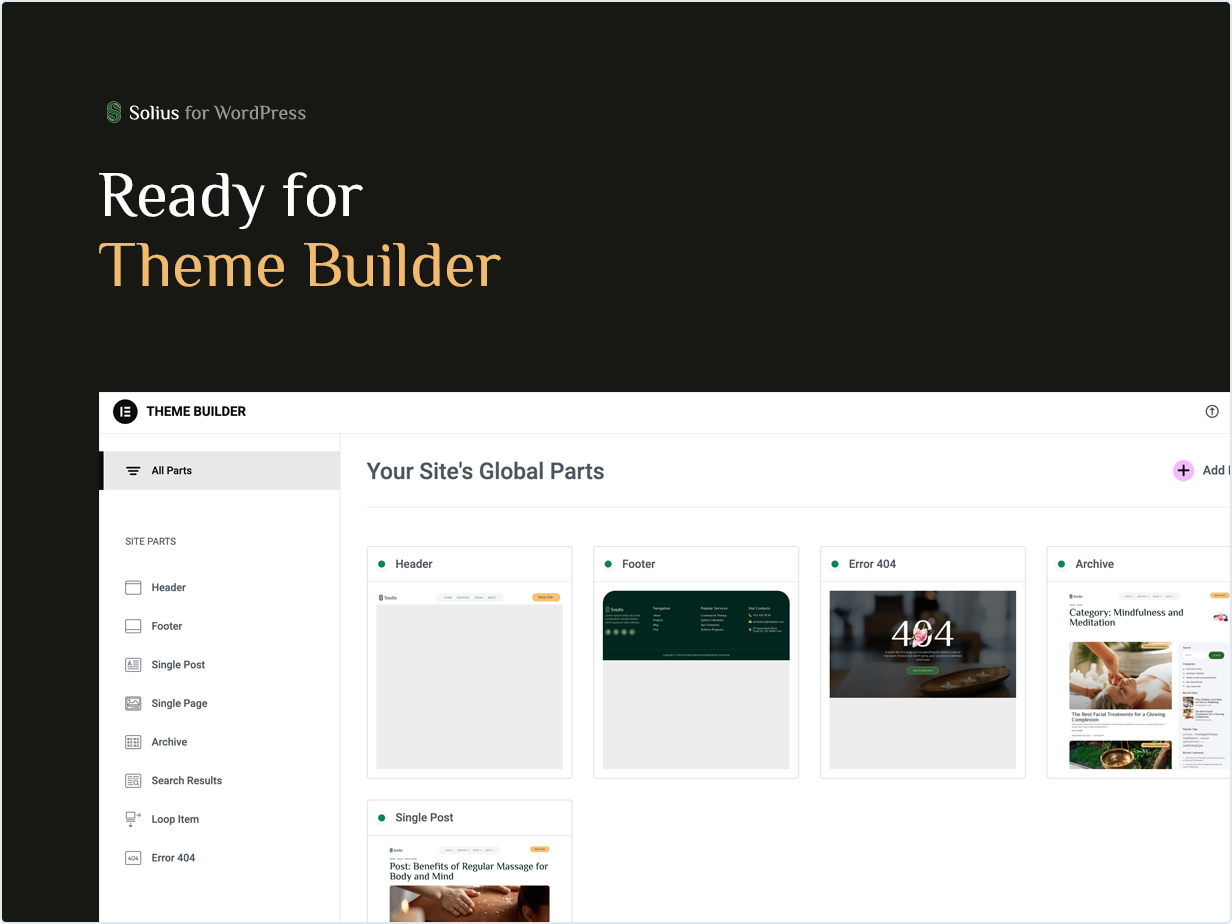Open the Archive template thumbnail
This screenshot has width=1232, height=924.
click(x=1143, y=680)
